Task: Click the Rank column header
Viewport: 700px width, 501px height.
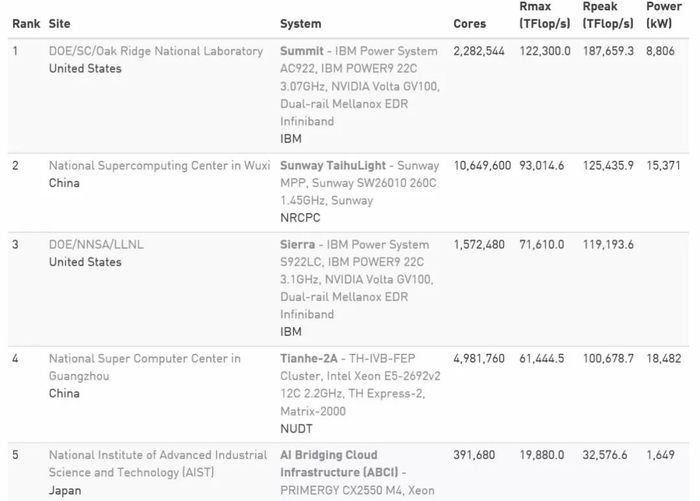Action: coord(26,23)
